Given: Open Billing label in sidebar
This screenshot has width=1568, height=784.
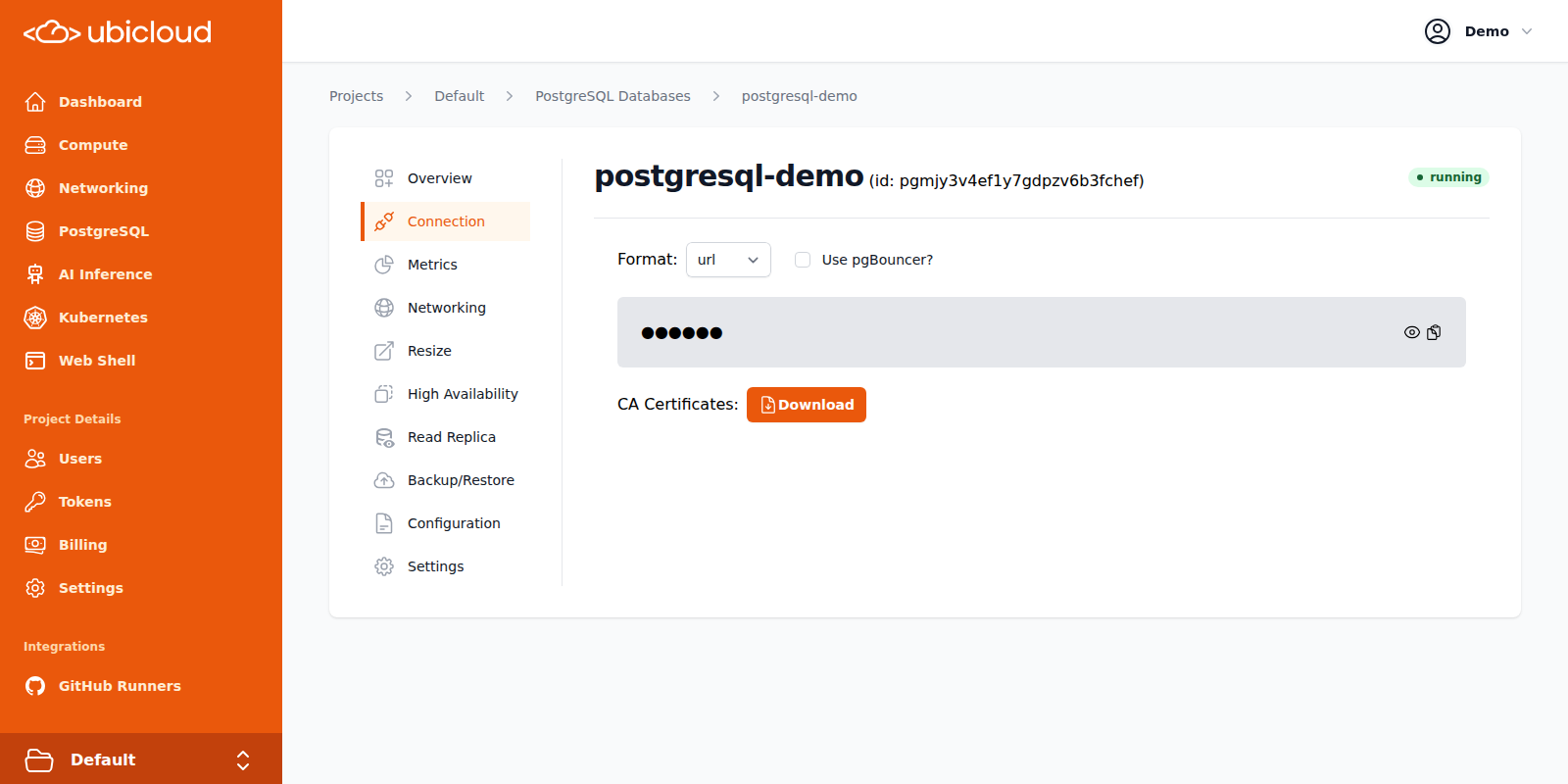Looking at the screenshot, I should [83, 545].
